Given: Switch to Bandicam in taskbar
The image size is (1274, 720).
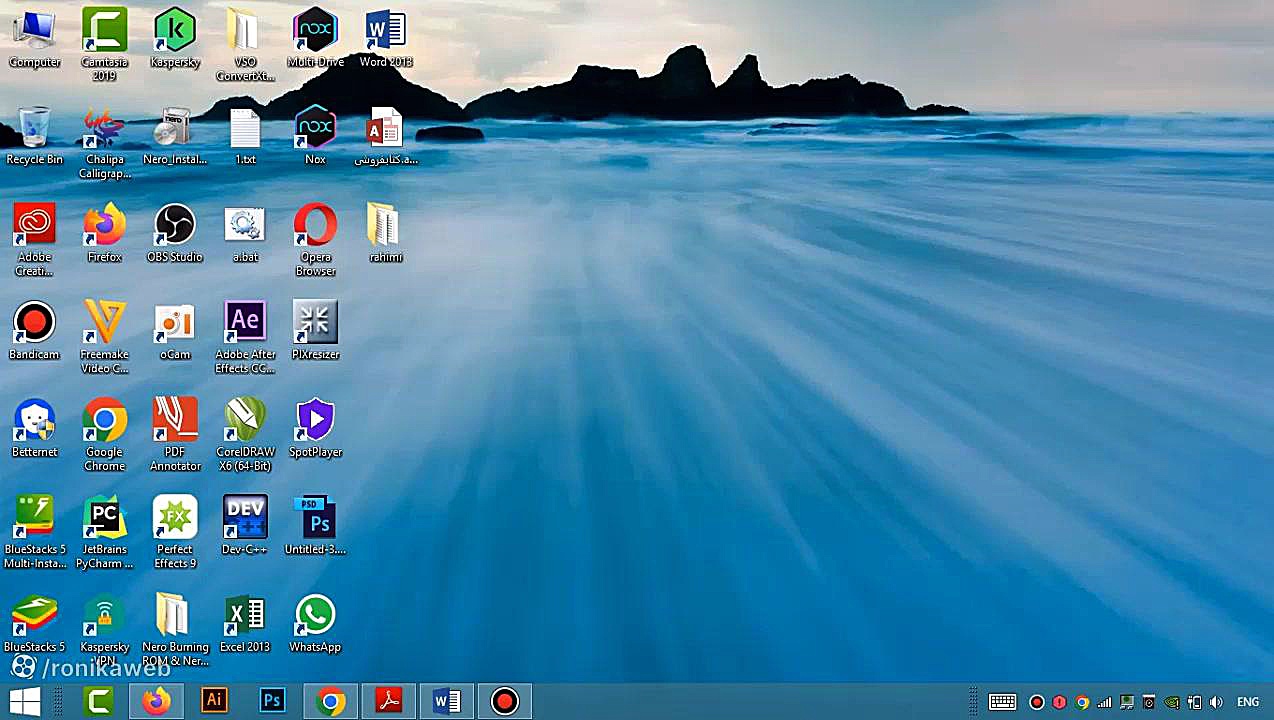Looking at the screenshot, I should 505,702.
